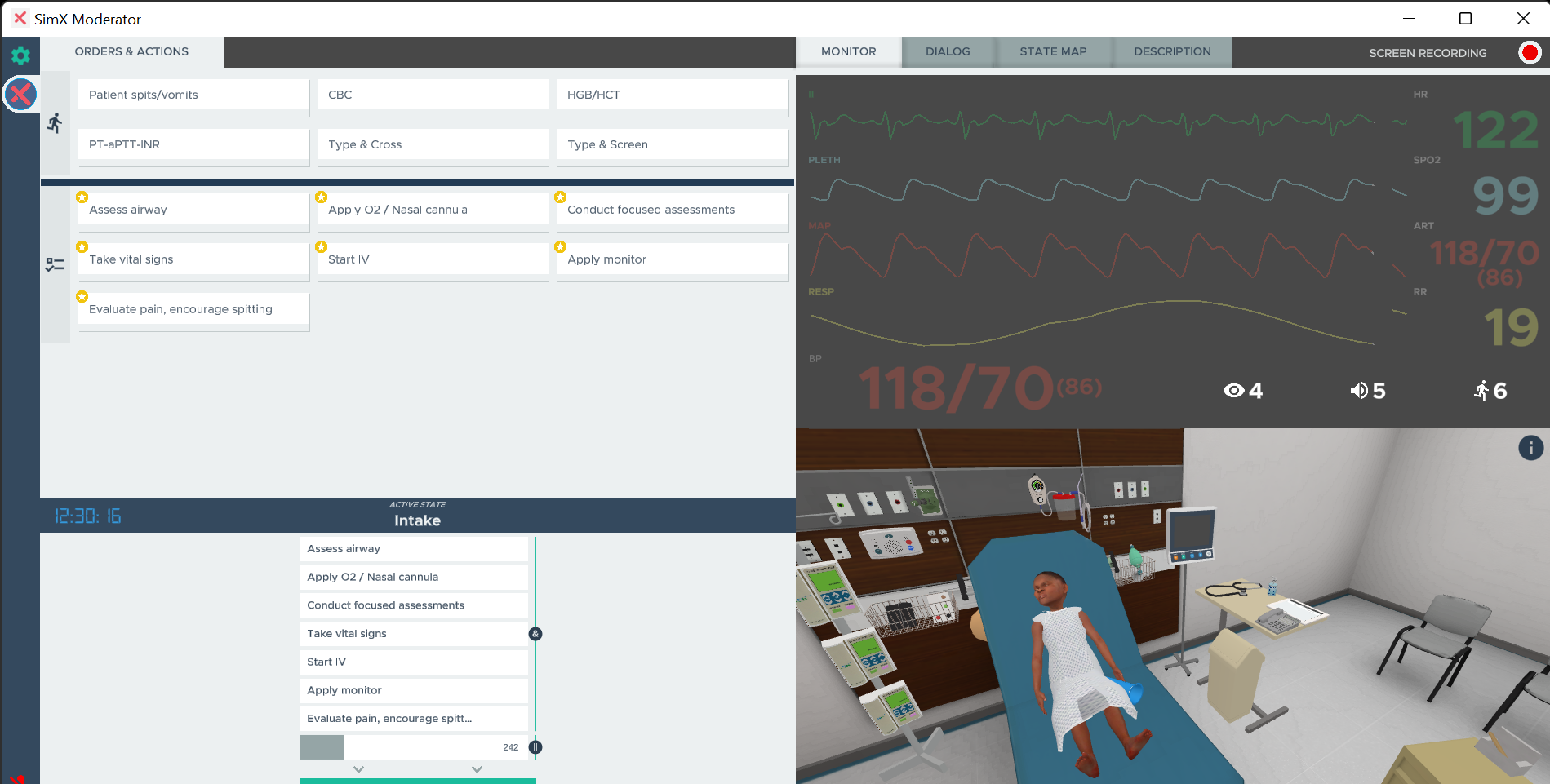Toggle the screen recording red button

pos(1529,53)
